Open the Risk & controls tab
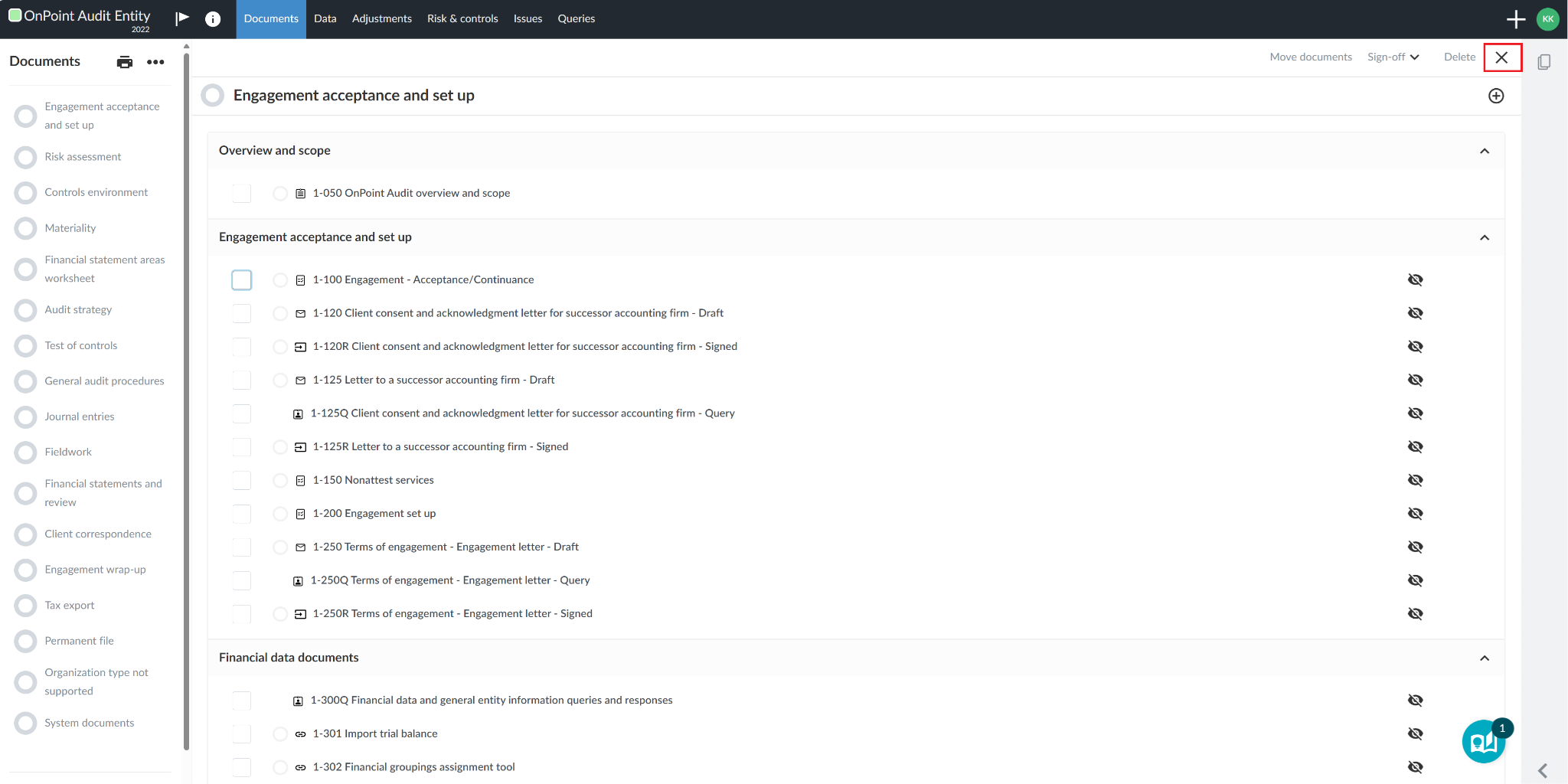Image resolution: width=1568 pixels, height=784 pixels. (x=462, y=18)
